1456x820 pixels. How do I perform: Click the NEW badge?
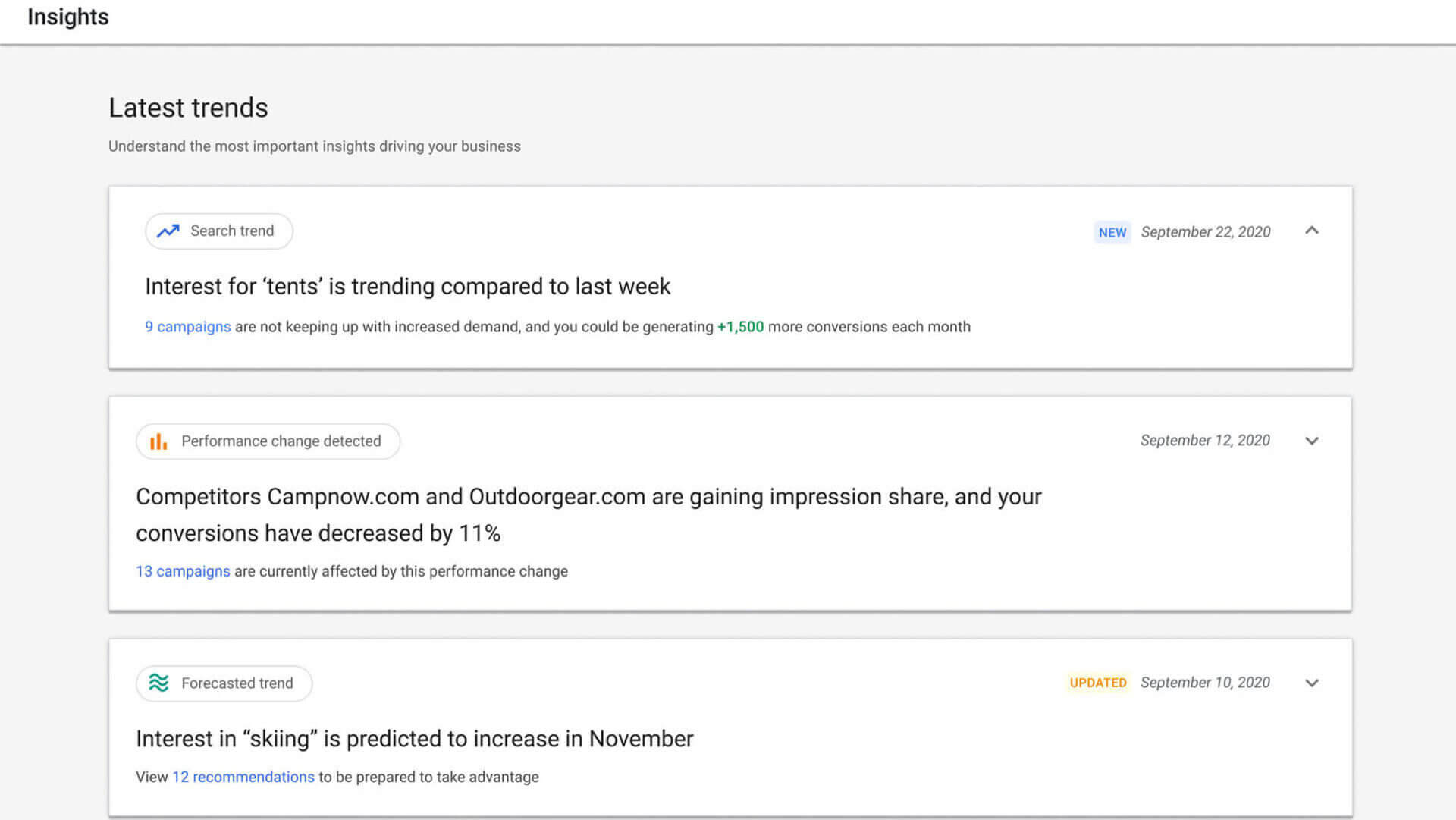pyautogui.click(x=1112, y=232)
